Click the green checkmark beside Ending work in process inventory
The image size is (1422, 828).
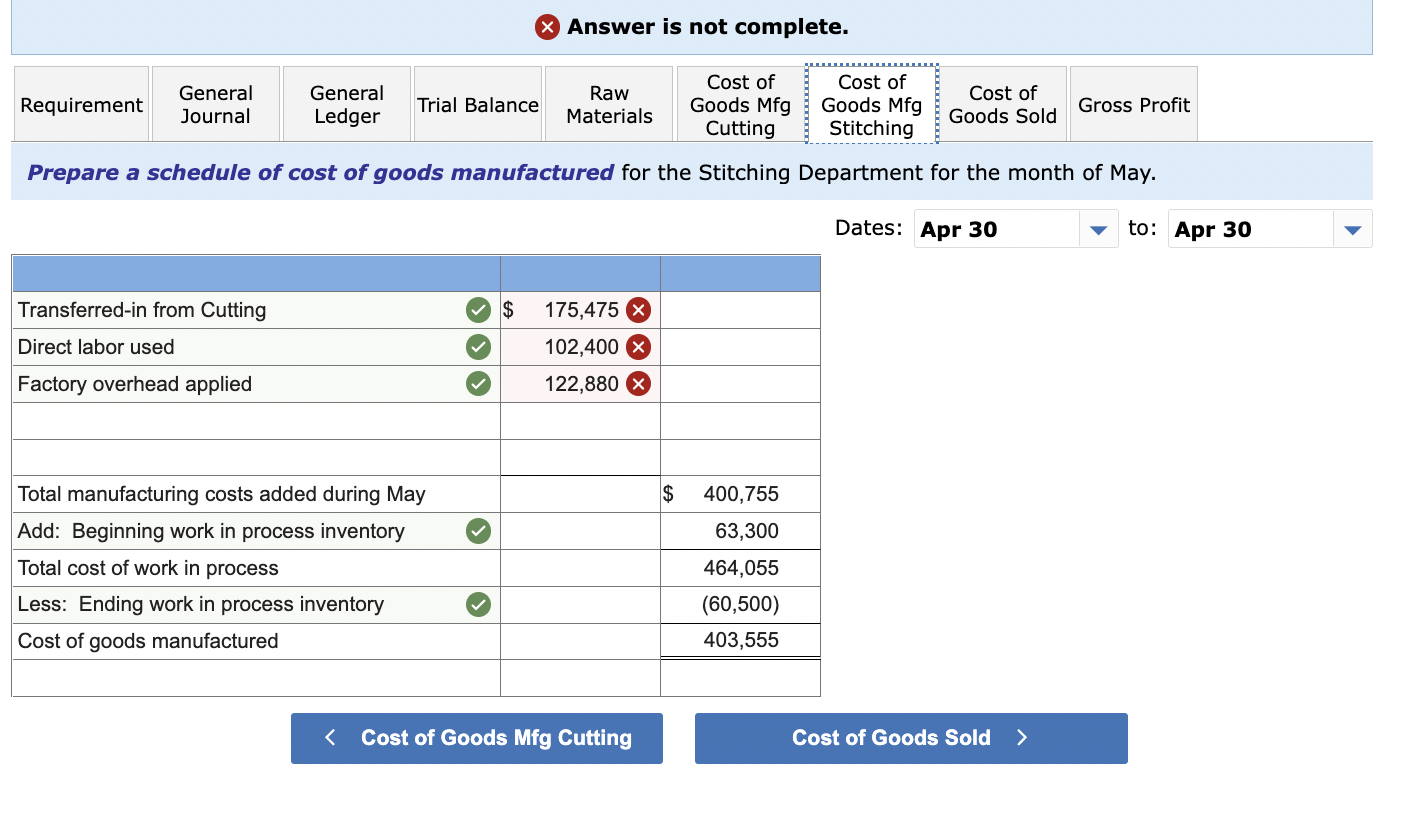click(x=478, y=604)
